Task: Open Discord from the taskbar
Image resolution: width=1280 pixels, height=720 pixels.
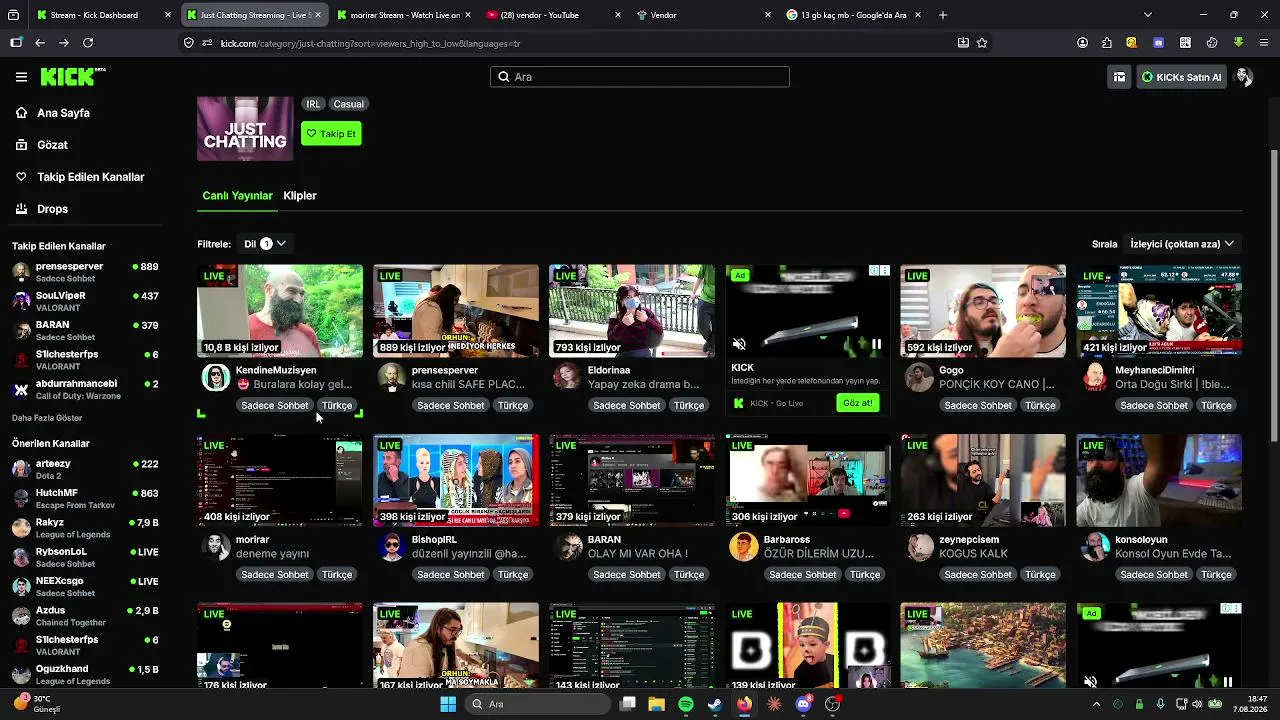Action: tap(803, 704)
